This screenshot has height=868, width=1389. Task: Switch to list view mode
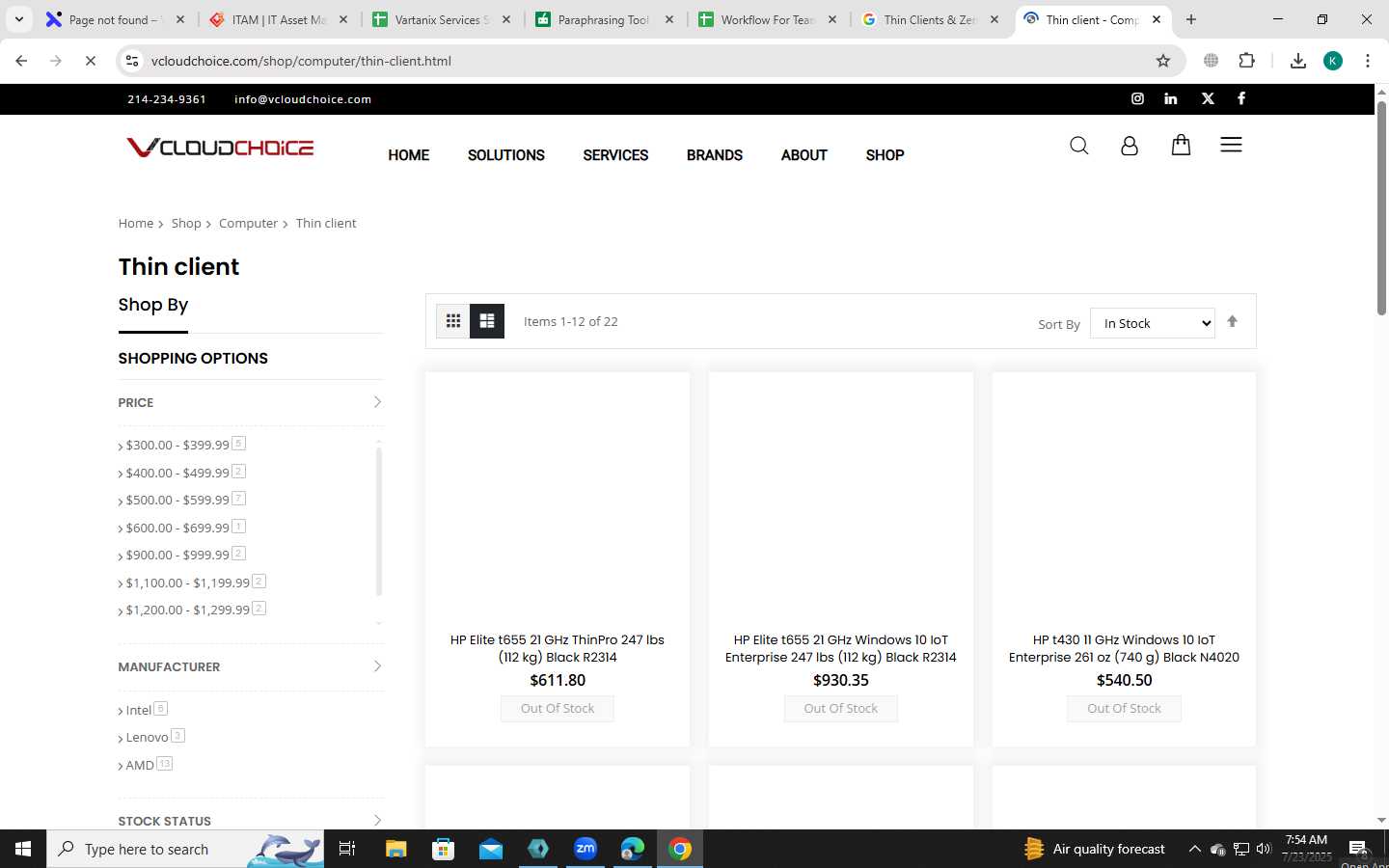487,321
